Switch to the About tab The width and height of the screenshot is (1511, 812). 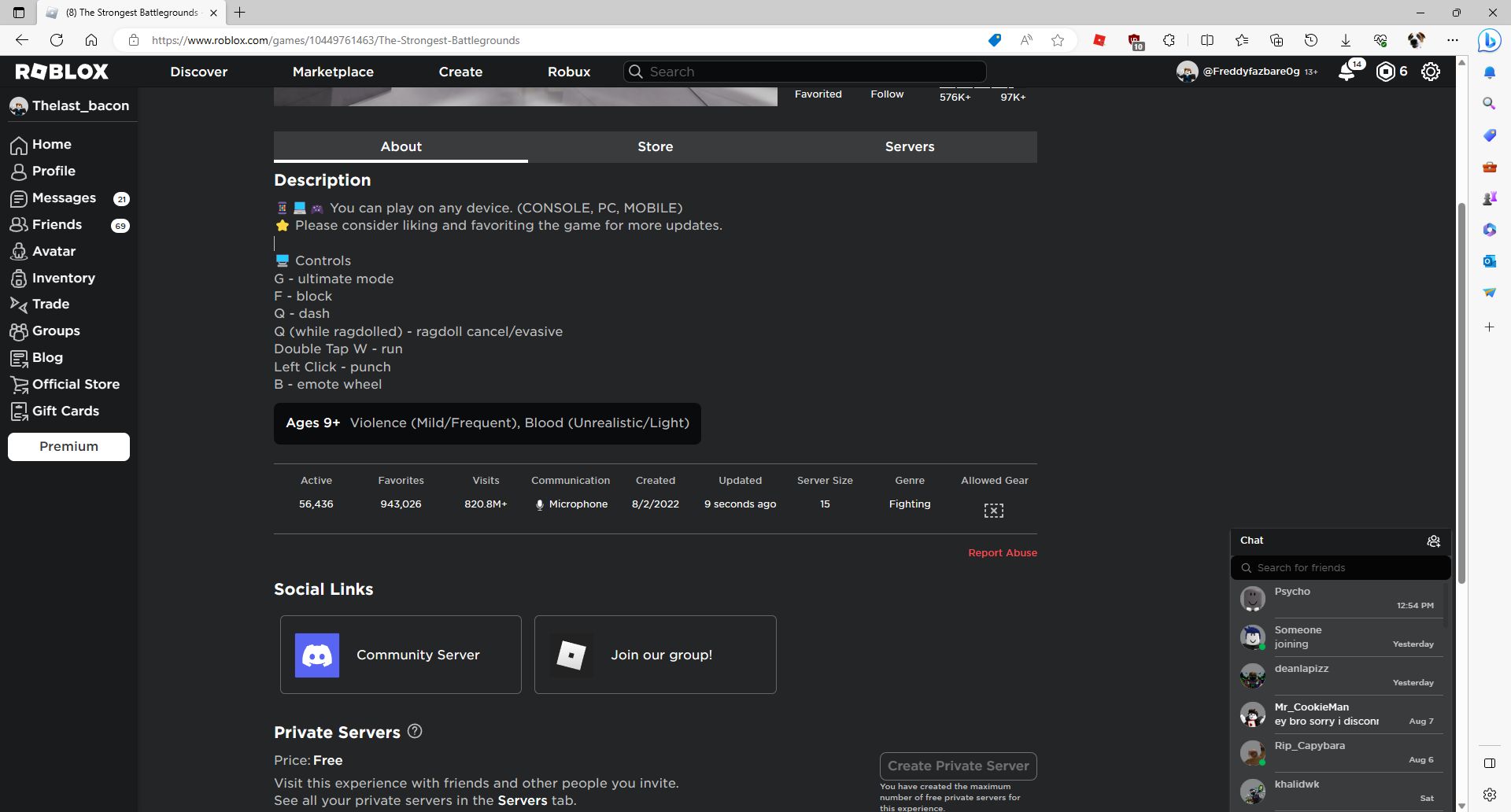(401, 147)
